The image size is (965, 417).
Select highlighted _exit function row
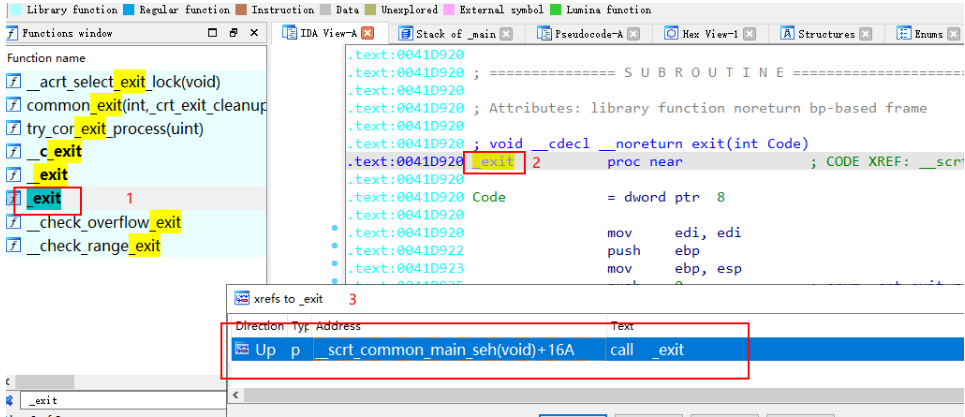point(136,199)
